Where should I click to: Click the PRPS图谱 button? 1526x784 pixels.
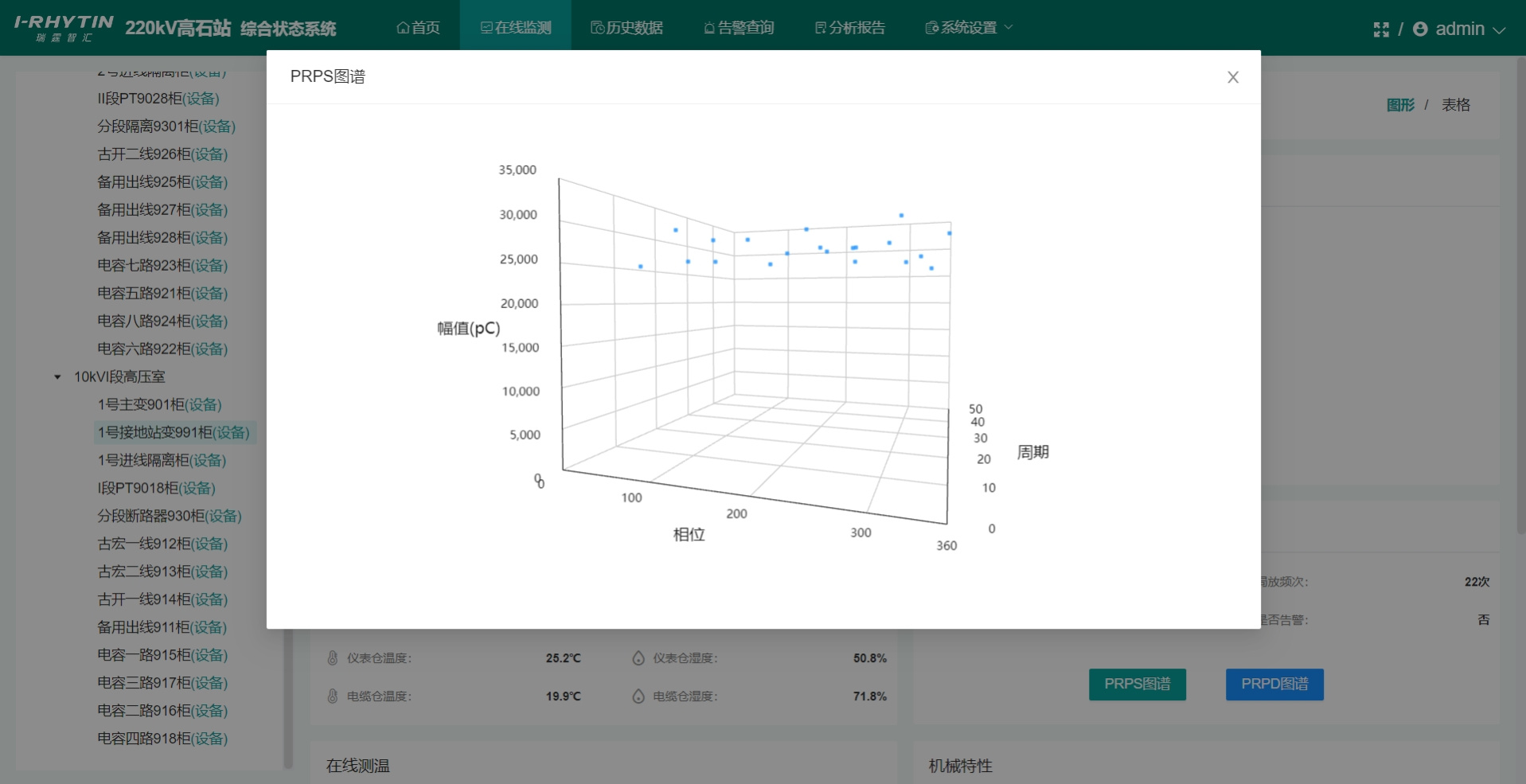click(x=1137, y=685)
